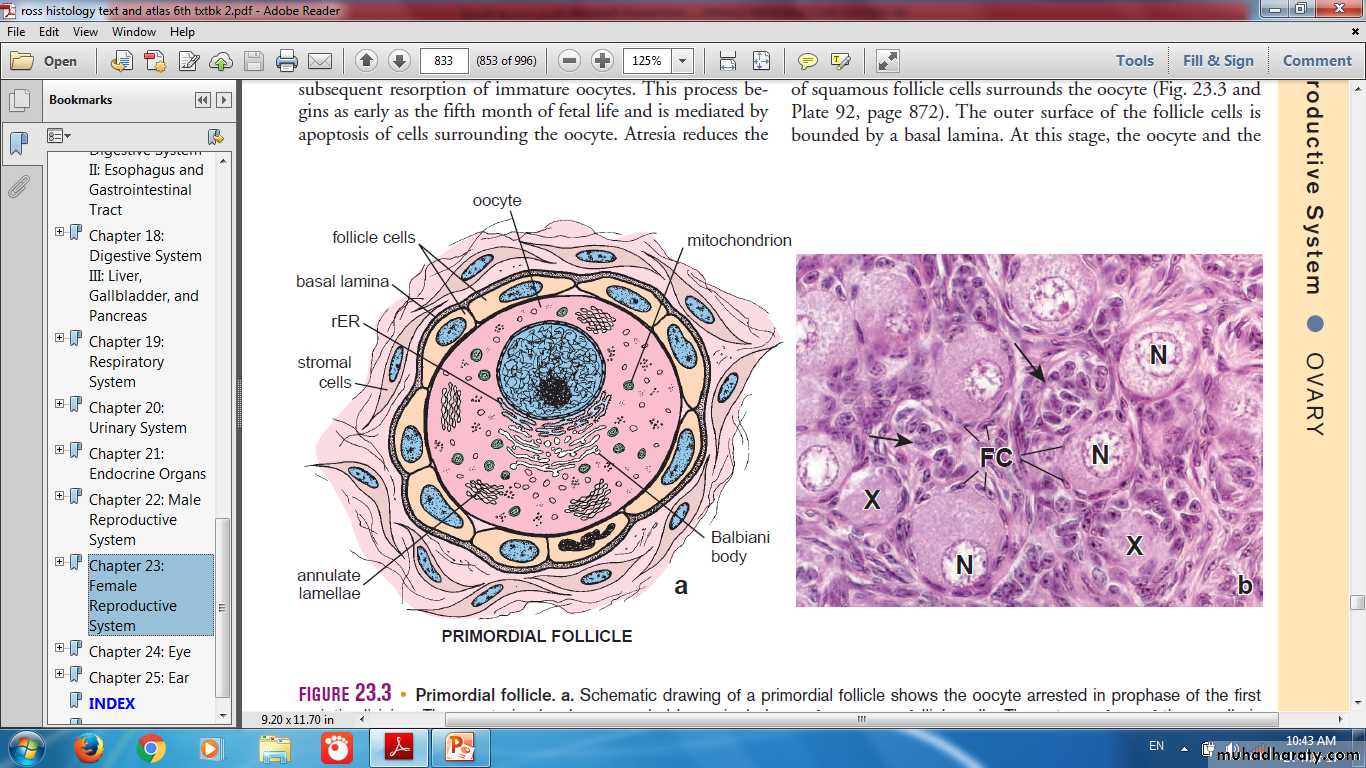Toggle the Bookmarks panel button
Viewport: 1366px width, 768px height.
(x=18, y=143)
